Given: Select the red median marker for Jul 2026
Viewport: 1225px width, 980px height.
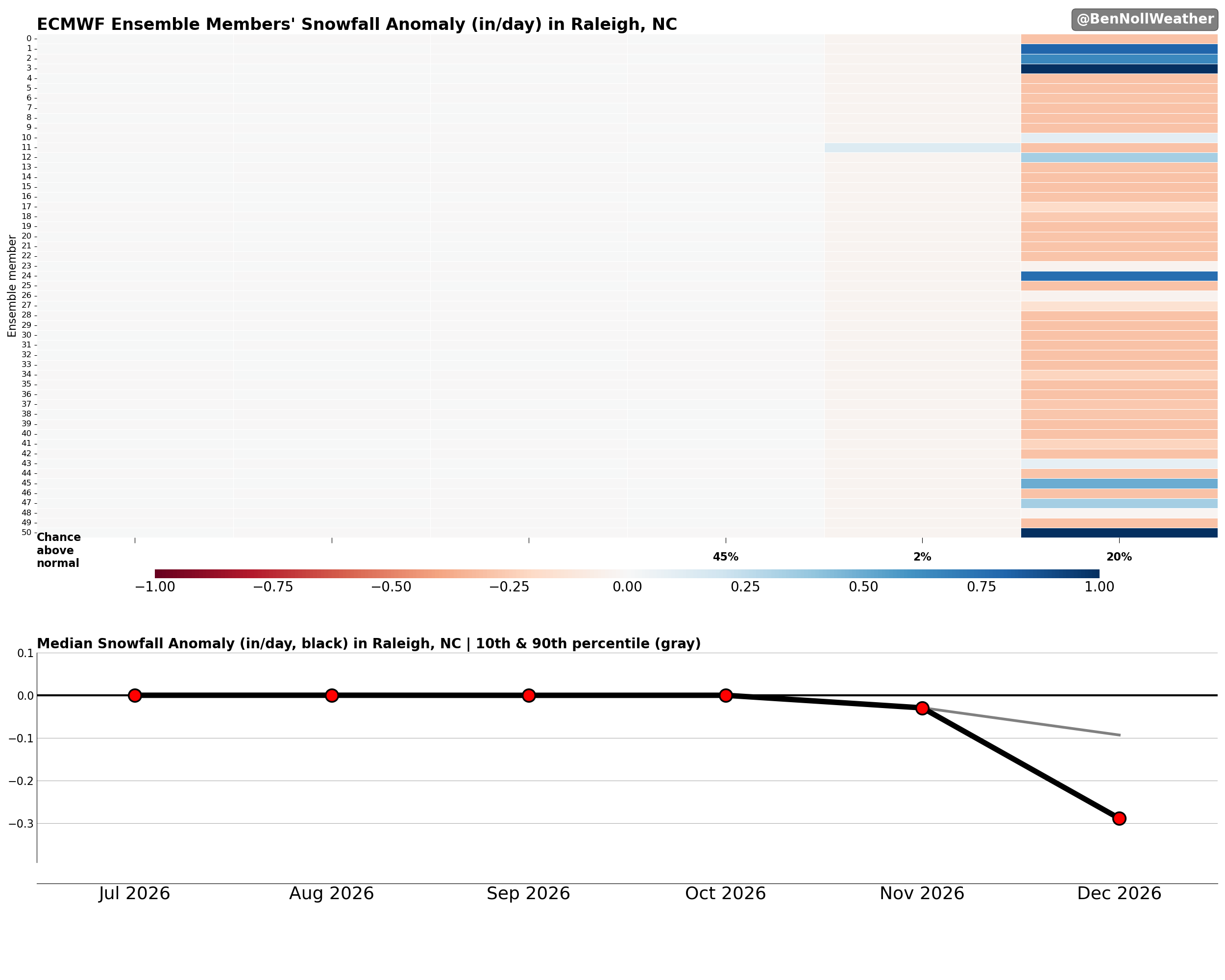Looking at the screenshot, I should (x=135, y=695).
